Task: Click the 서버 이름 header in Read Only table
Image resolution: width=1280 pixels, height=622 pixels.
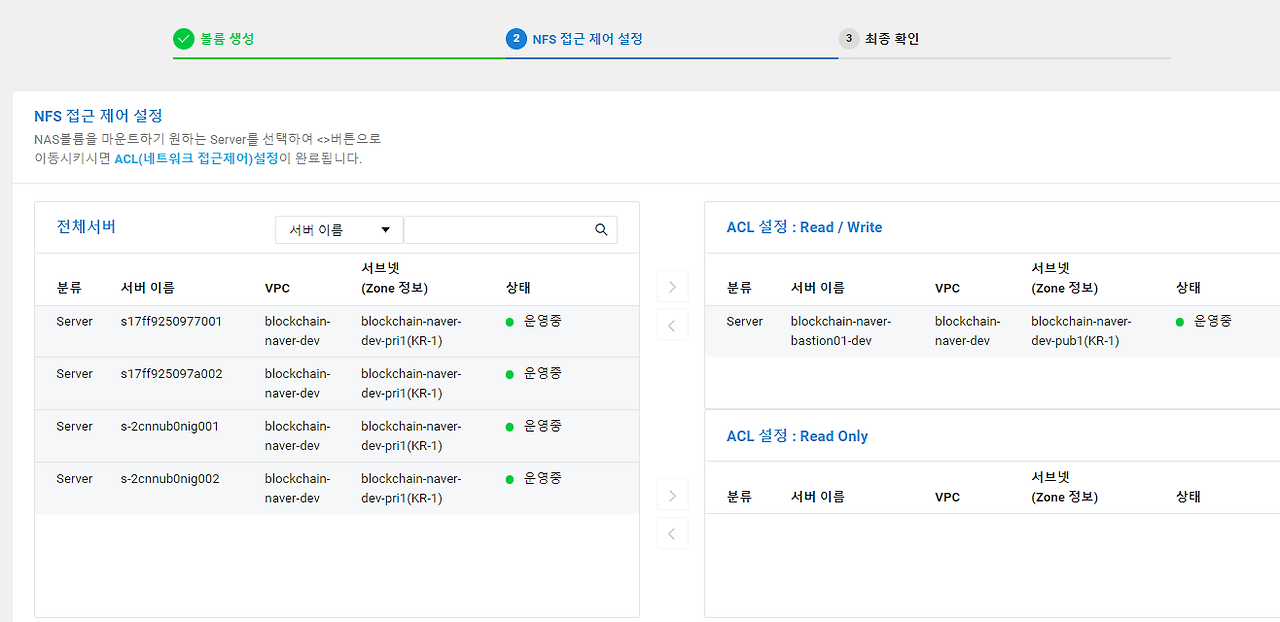Action: pos(817,497)
